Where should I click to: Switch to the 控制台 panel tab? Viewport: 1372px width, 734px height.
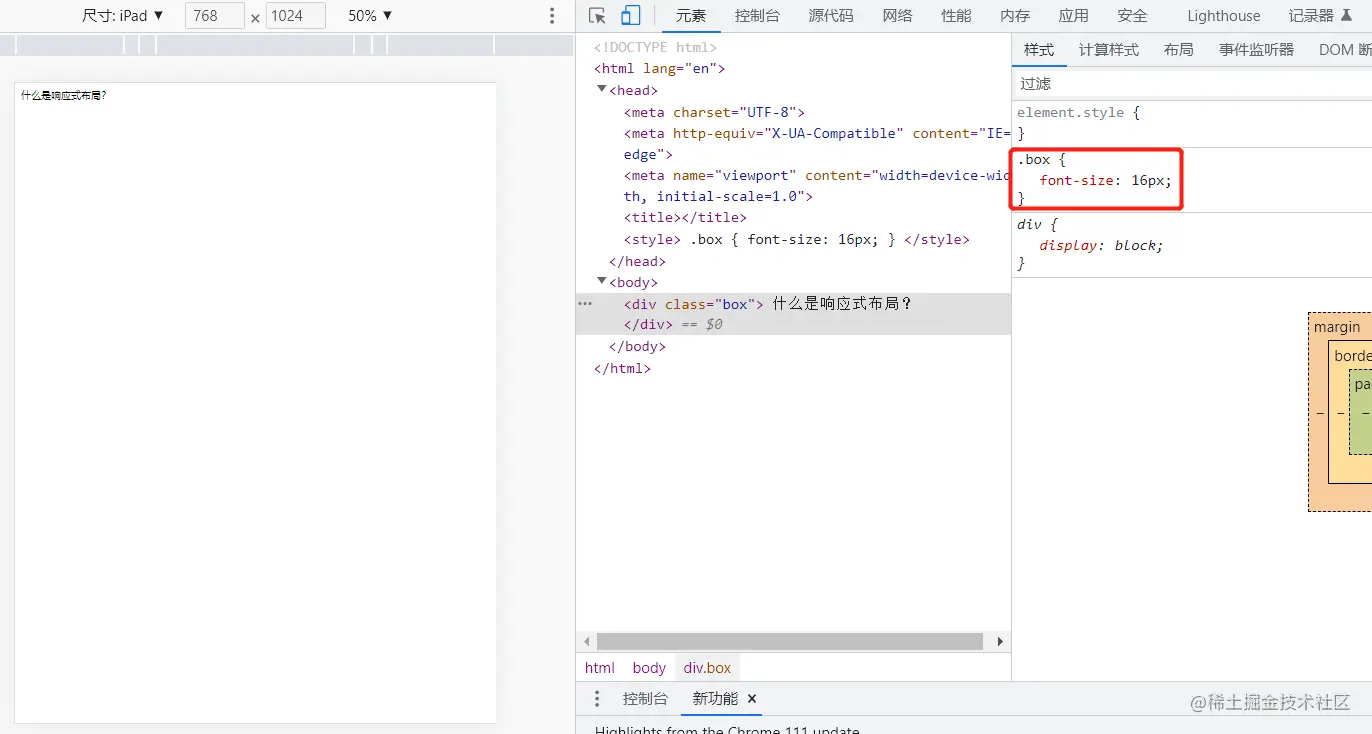(x=757, y=15)
